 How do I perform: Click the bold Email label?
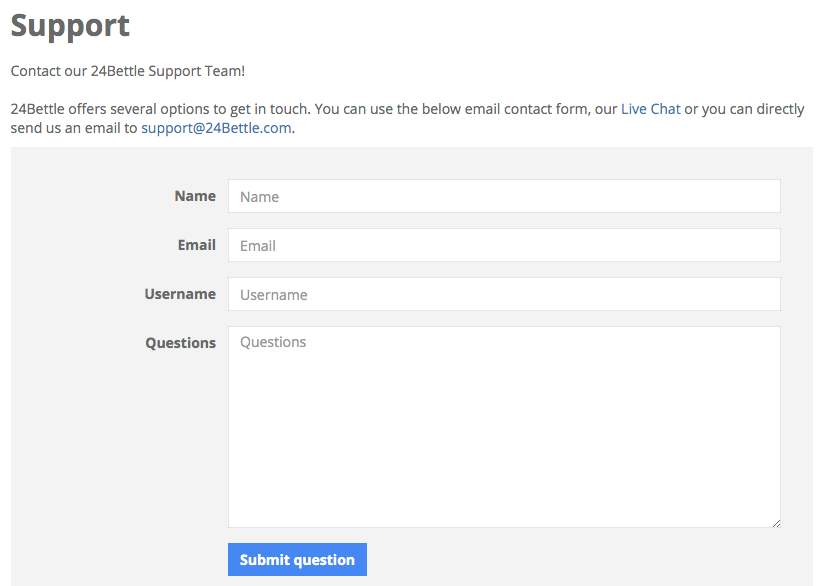coord(197,245)
